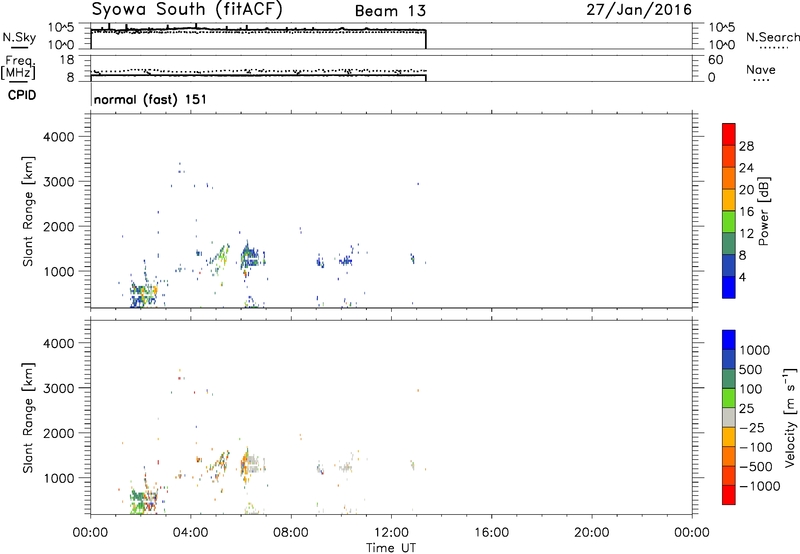This screenshot has width=800, height=554.
Task: Click the 'Freq. [MHz]' axis label
Action: click(x=19, y=67)
